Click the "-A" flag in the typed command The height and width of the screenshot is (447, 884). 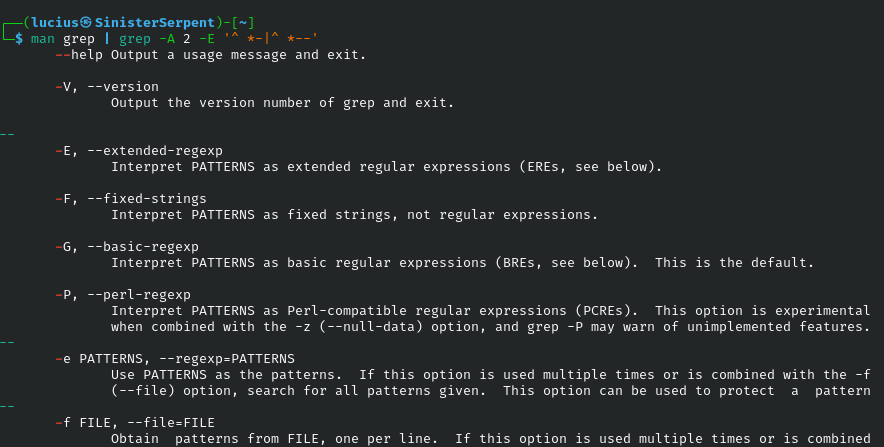(x=162, y=37)
